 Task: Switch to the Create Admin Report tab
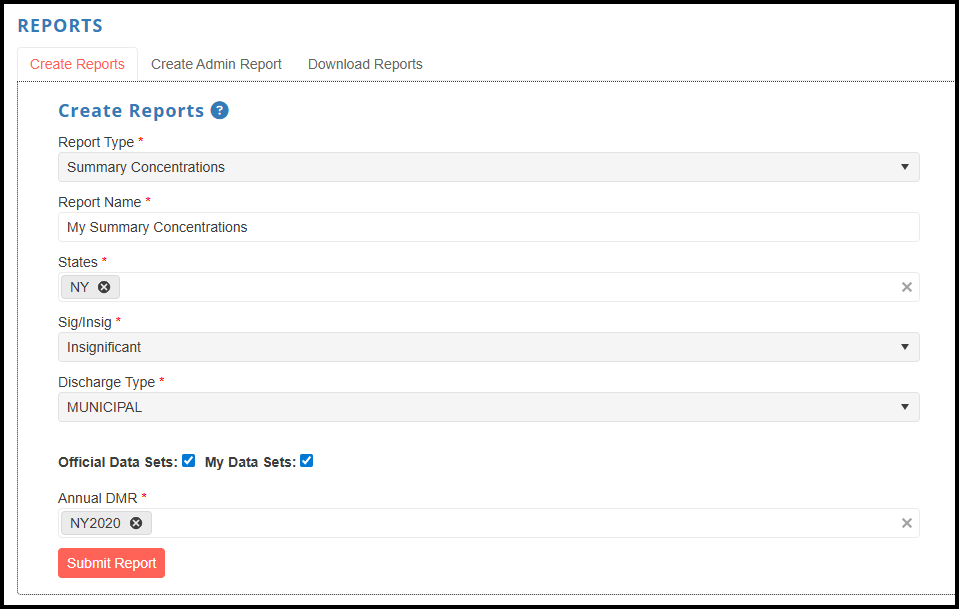pyautogui.click(x=216, y=64)
